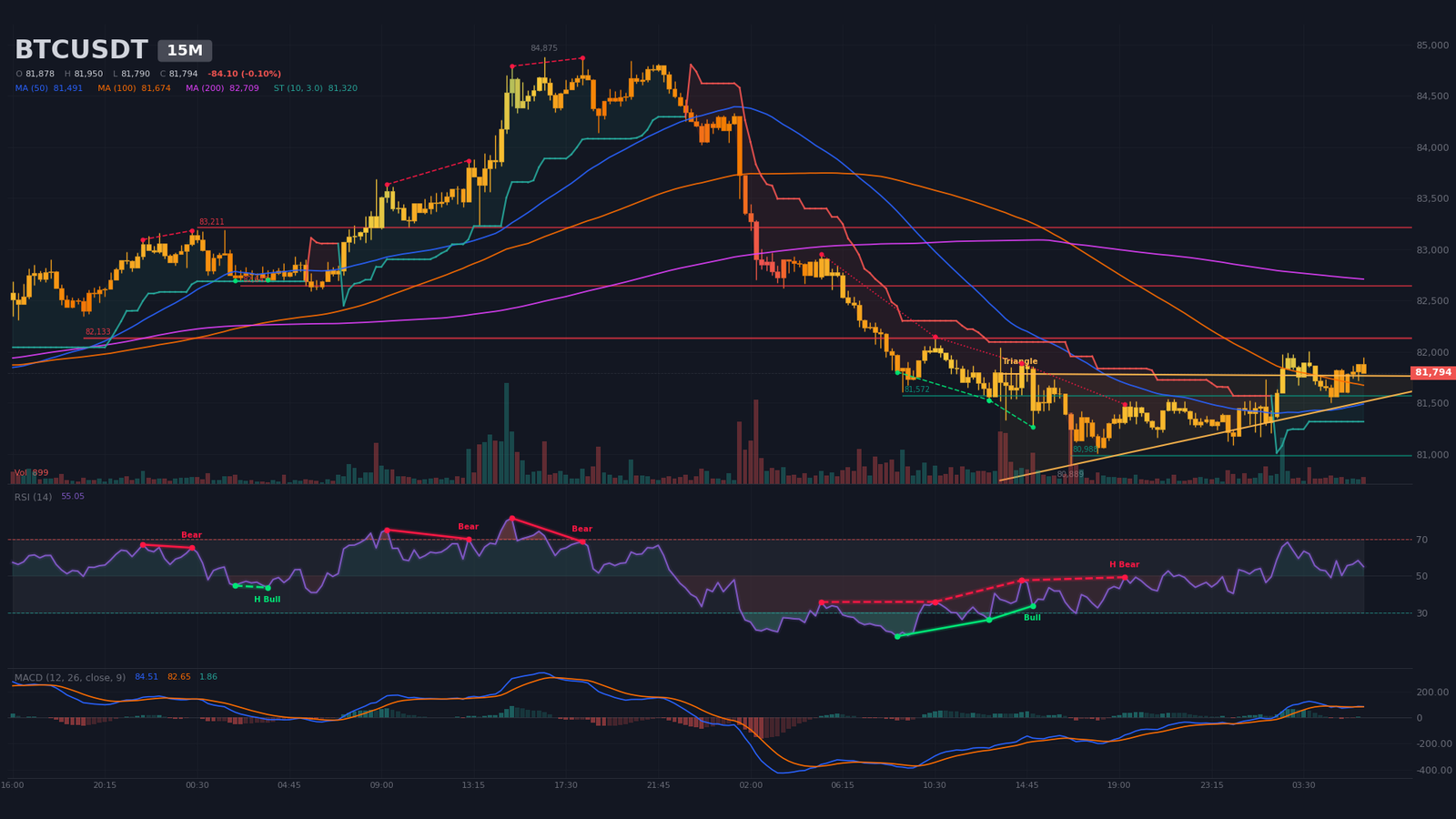
Task: Click the H Bull divergence label
Action: click(267, 600)
